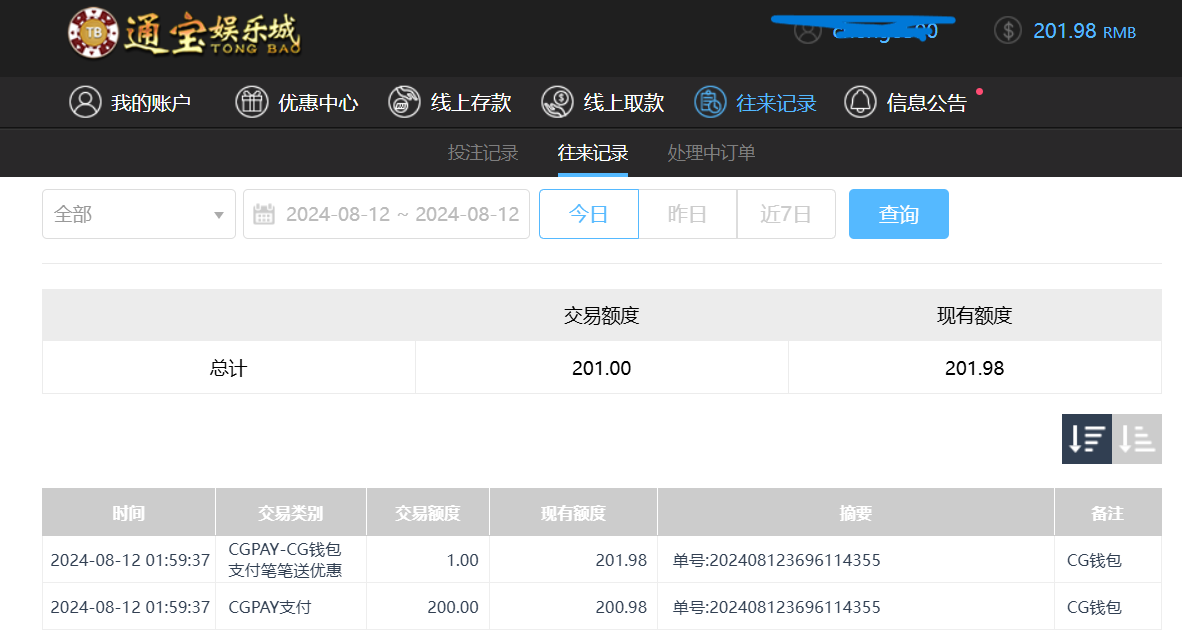Image resolution: width=1182 pixels, height=644 pixels.
Task: Select the 今日 date filter
Action: click(588, 214)
